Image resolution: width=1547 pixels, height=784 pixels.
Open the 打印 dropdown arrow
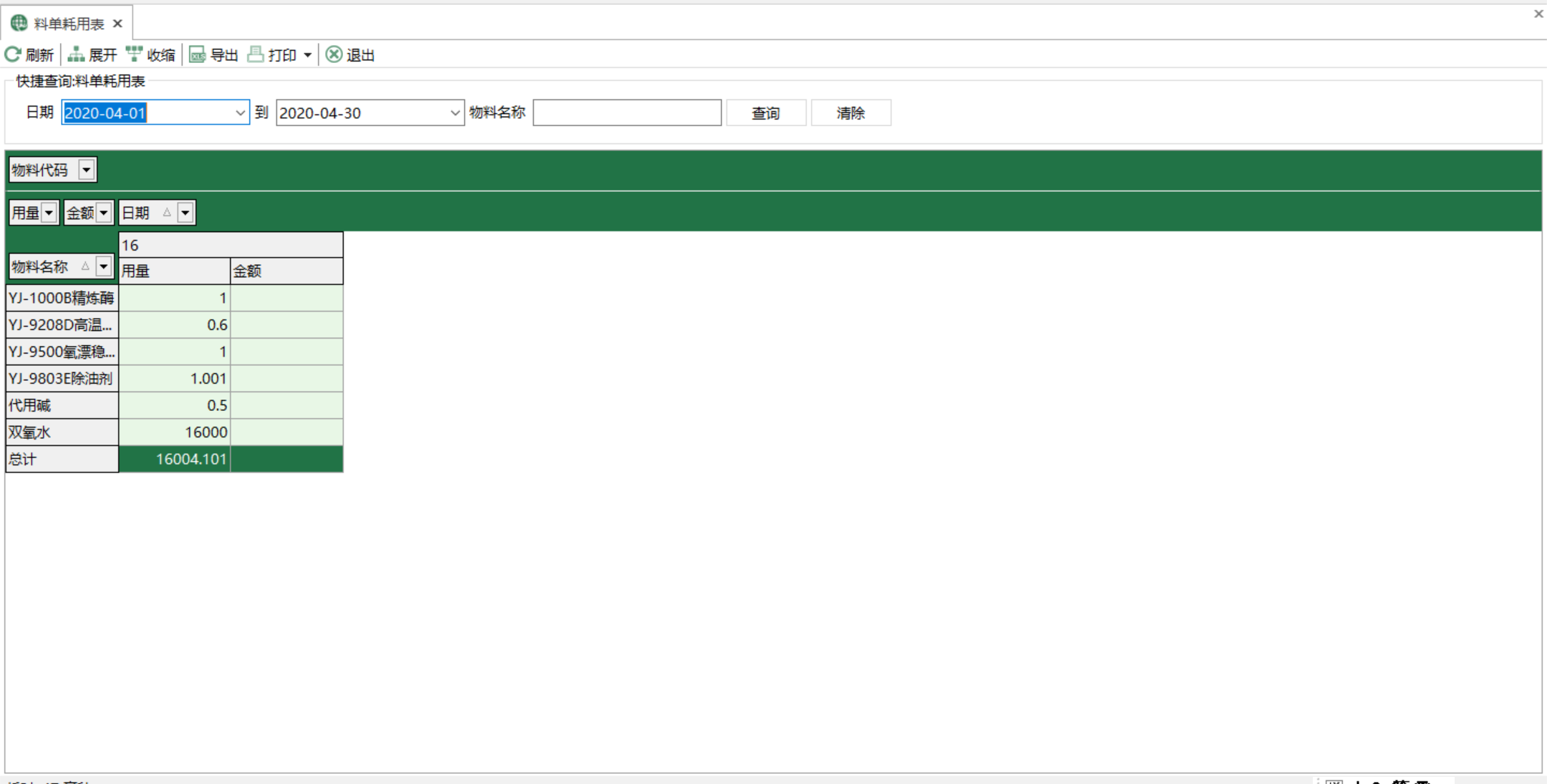pyautogui.click(x=308, y=55)
